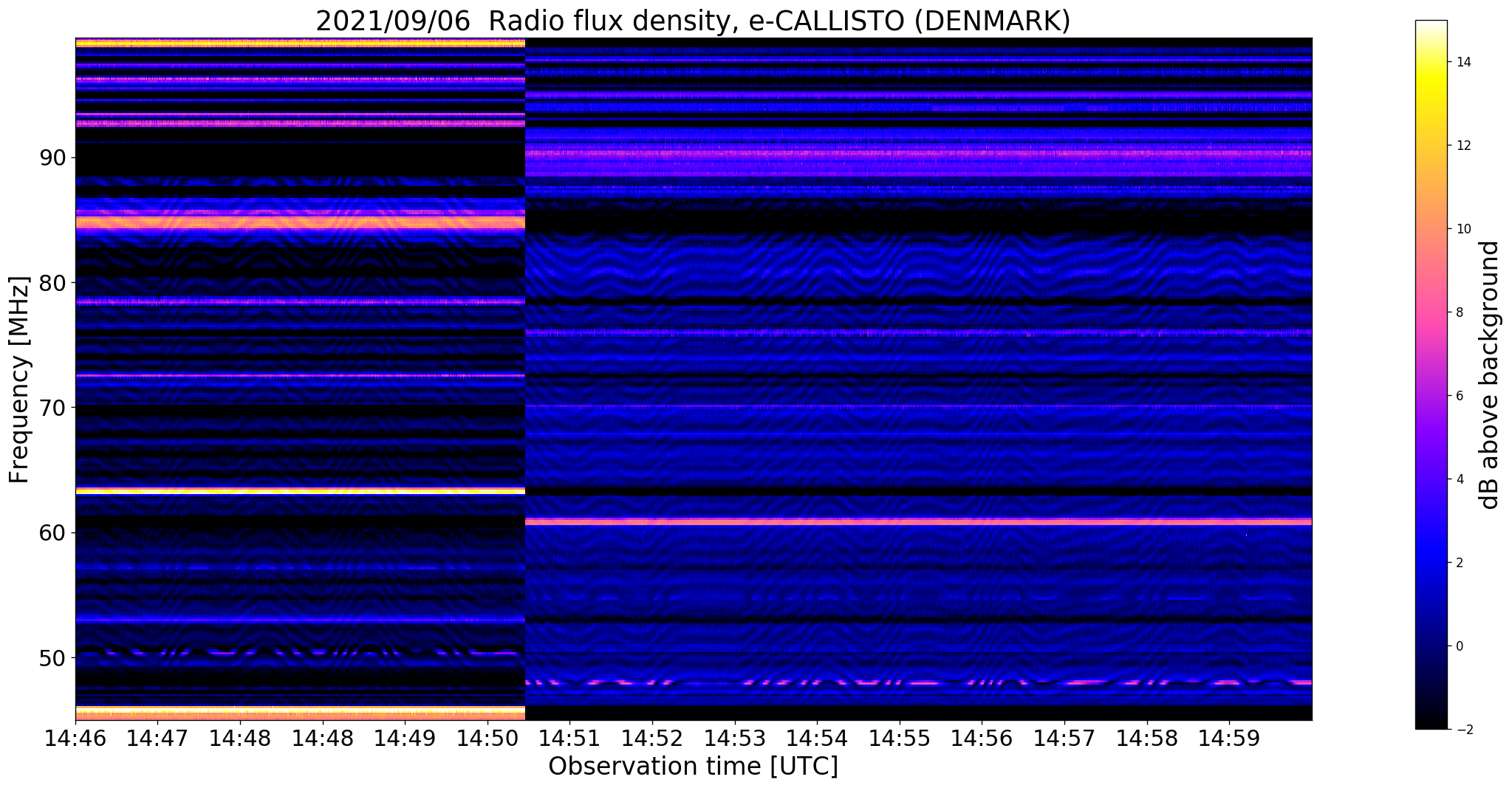Click the 'Observation time [UTC]' x-axis label
The image size is (1512, 788).
coord(693,766)
